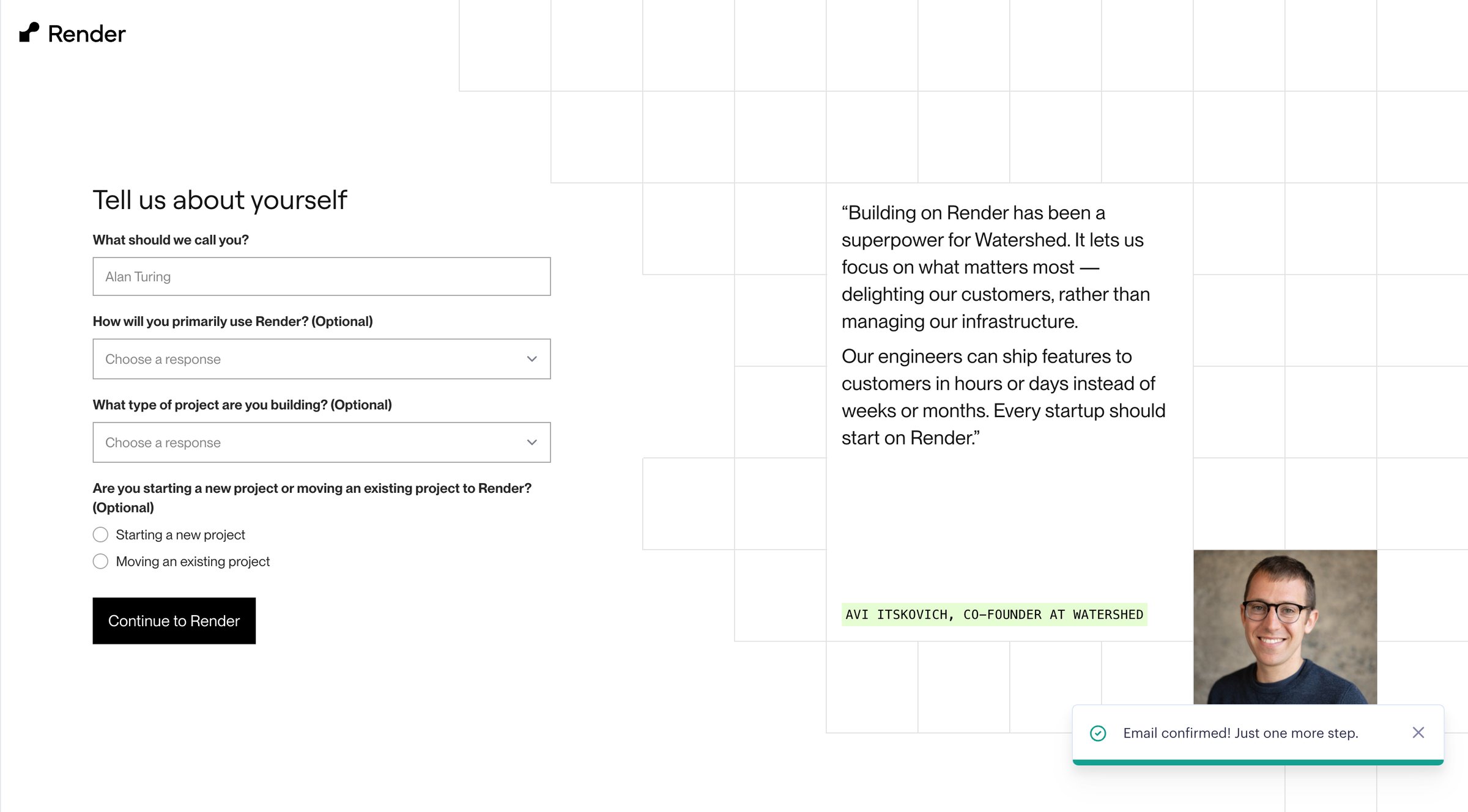The width and height of the screenshot is (1468, 812).
Task: Click the Render wordmark text
Action: tap(86, 34)
